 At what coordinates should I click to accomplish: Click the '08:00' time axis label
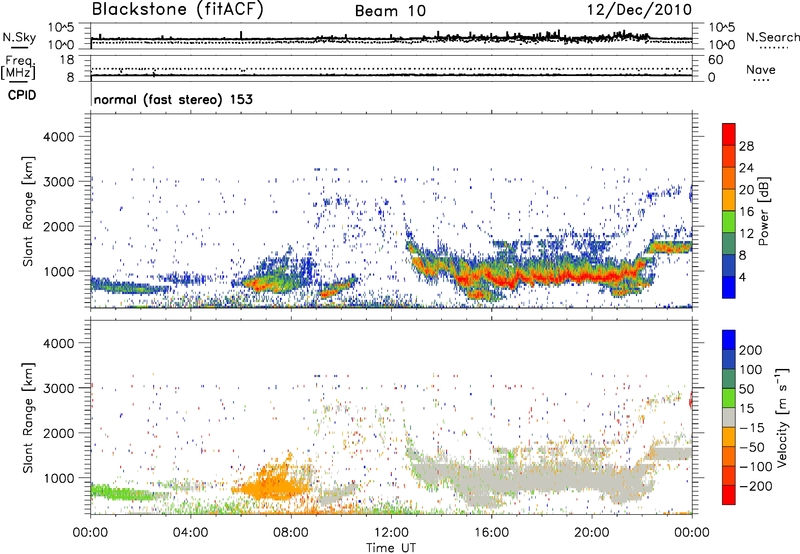291,533
